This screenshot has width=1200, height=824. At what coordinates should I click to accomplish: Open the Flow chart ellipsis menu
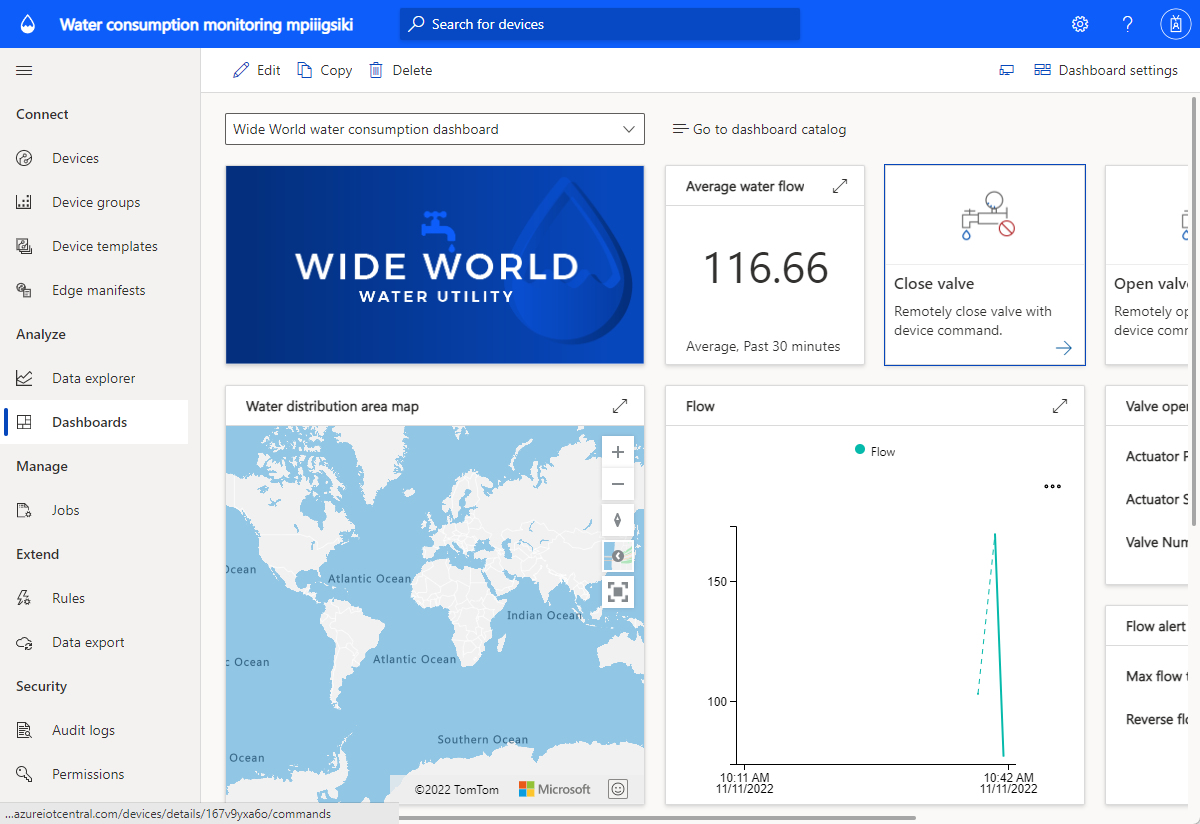click(1052, 487)
